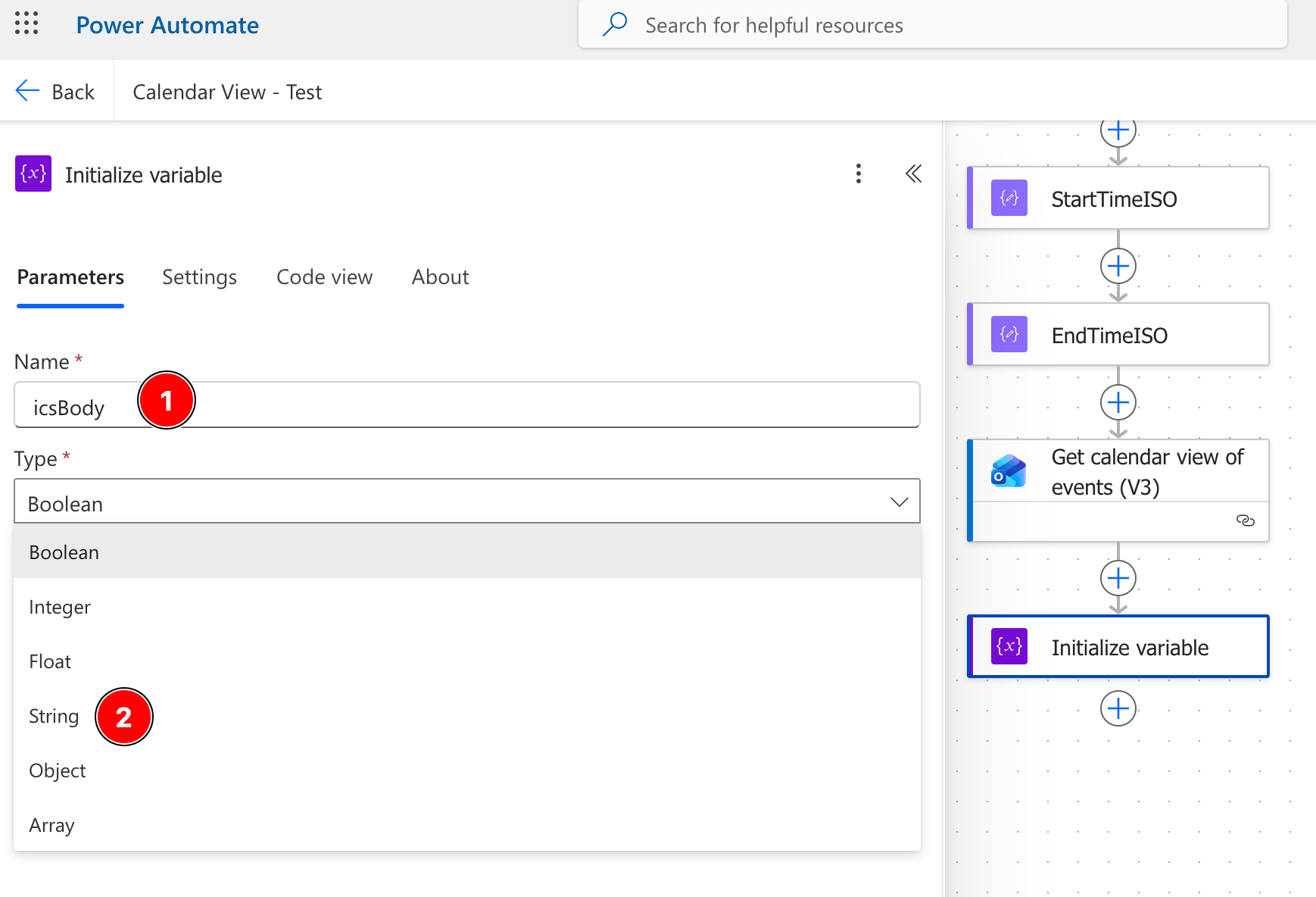Go back using the Back button
Screen dimensions: 1316x897
pos(56,91)
